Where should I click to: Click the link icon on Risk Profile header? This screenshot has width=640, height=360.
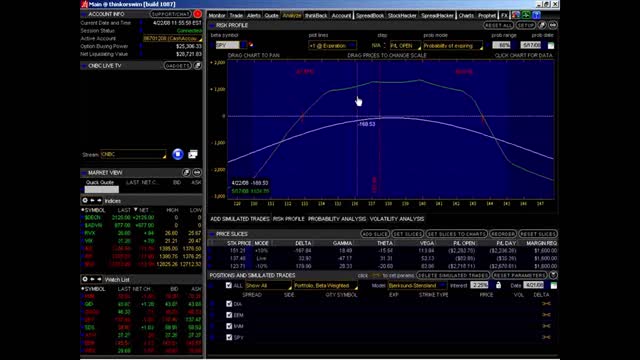553,25
